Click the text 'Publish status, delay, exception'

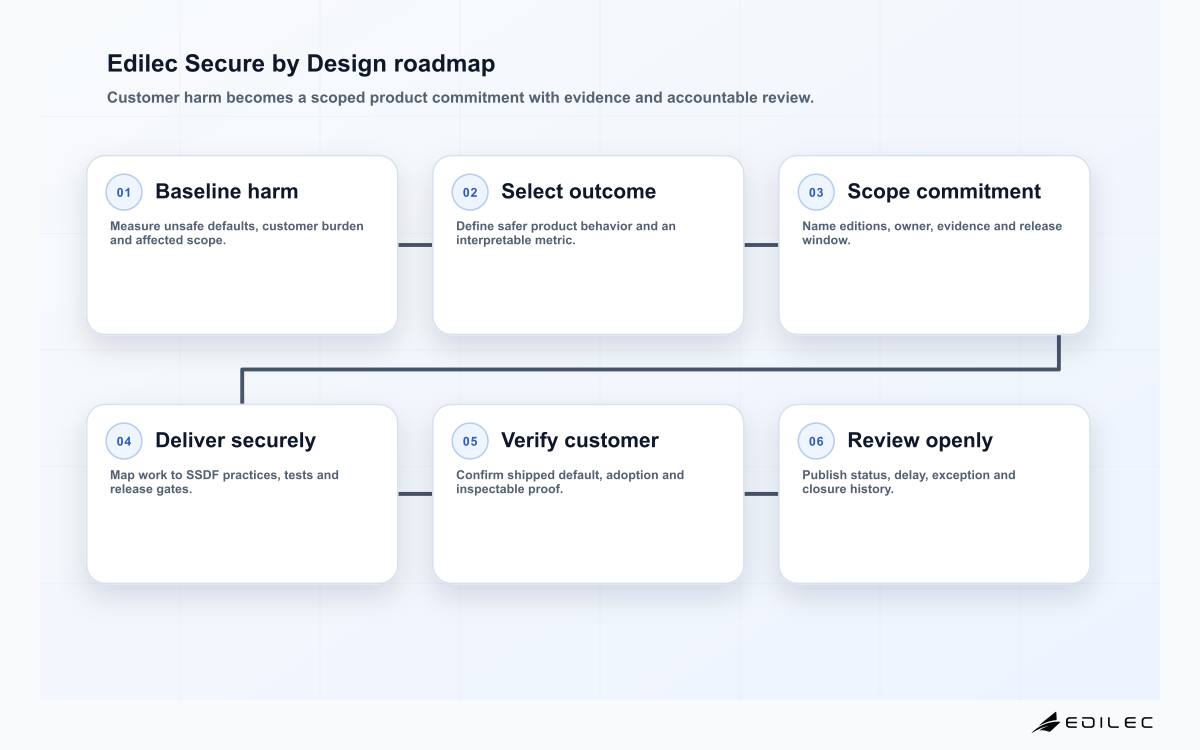pyautogui.click(x=897, y=475)
